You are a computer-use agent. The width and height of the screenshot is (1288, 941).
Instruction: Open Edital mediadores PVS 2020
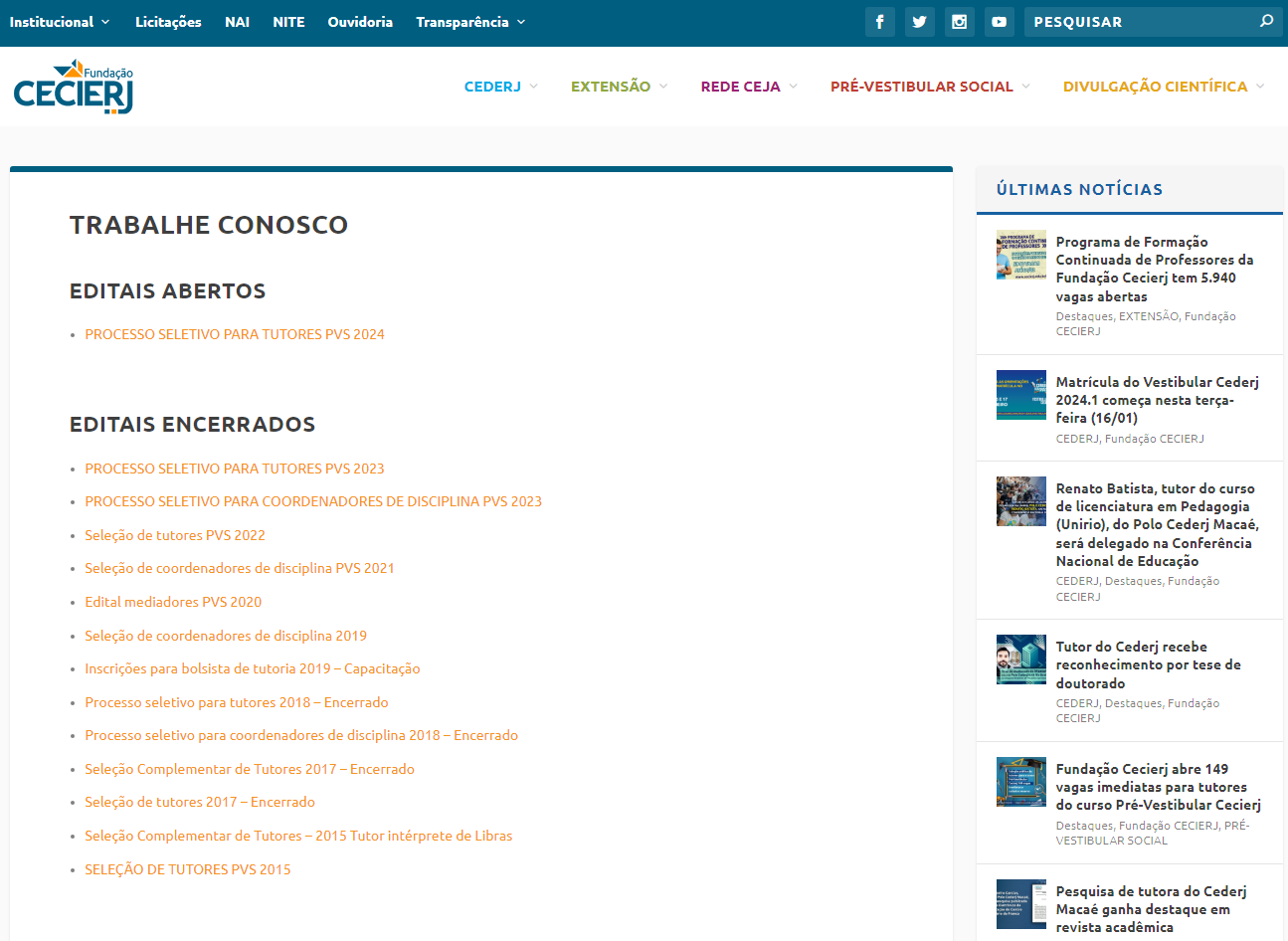tap(173, 602)
